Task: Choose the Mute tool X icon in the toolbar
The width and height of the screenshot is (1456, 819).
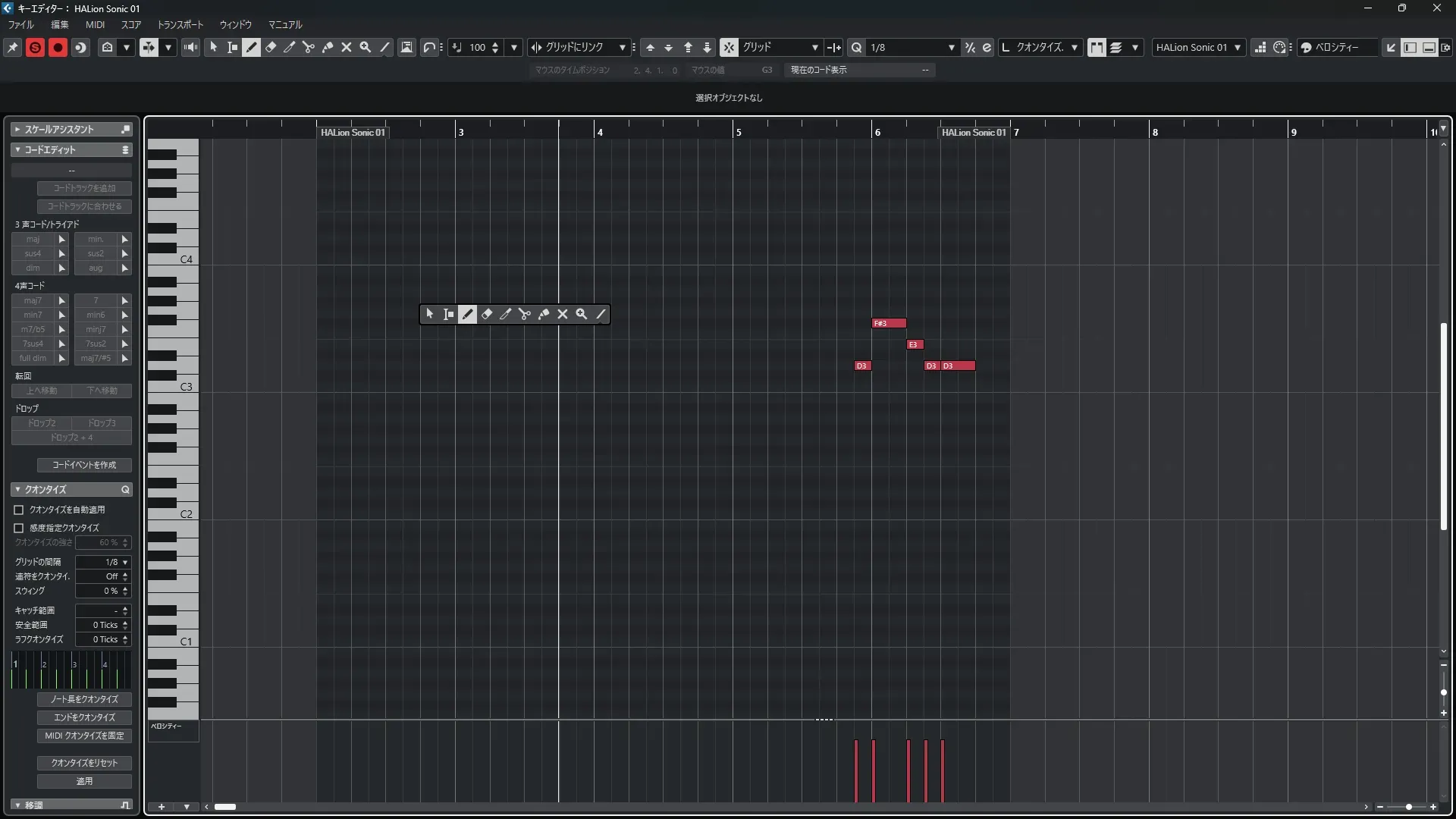Action: (347, 48)
